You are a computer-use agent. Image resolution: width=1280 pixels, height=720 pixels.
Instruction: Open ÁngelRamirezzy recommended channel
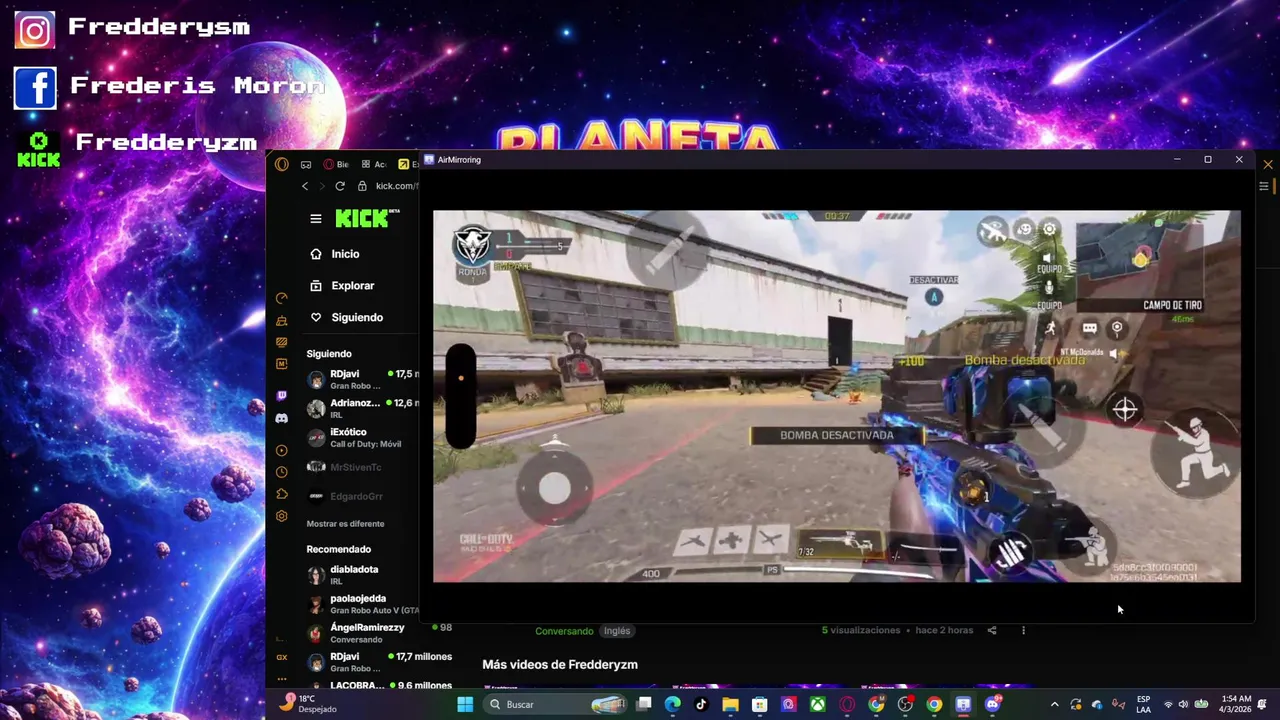pos(363,633)
